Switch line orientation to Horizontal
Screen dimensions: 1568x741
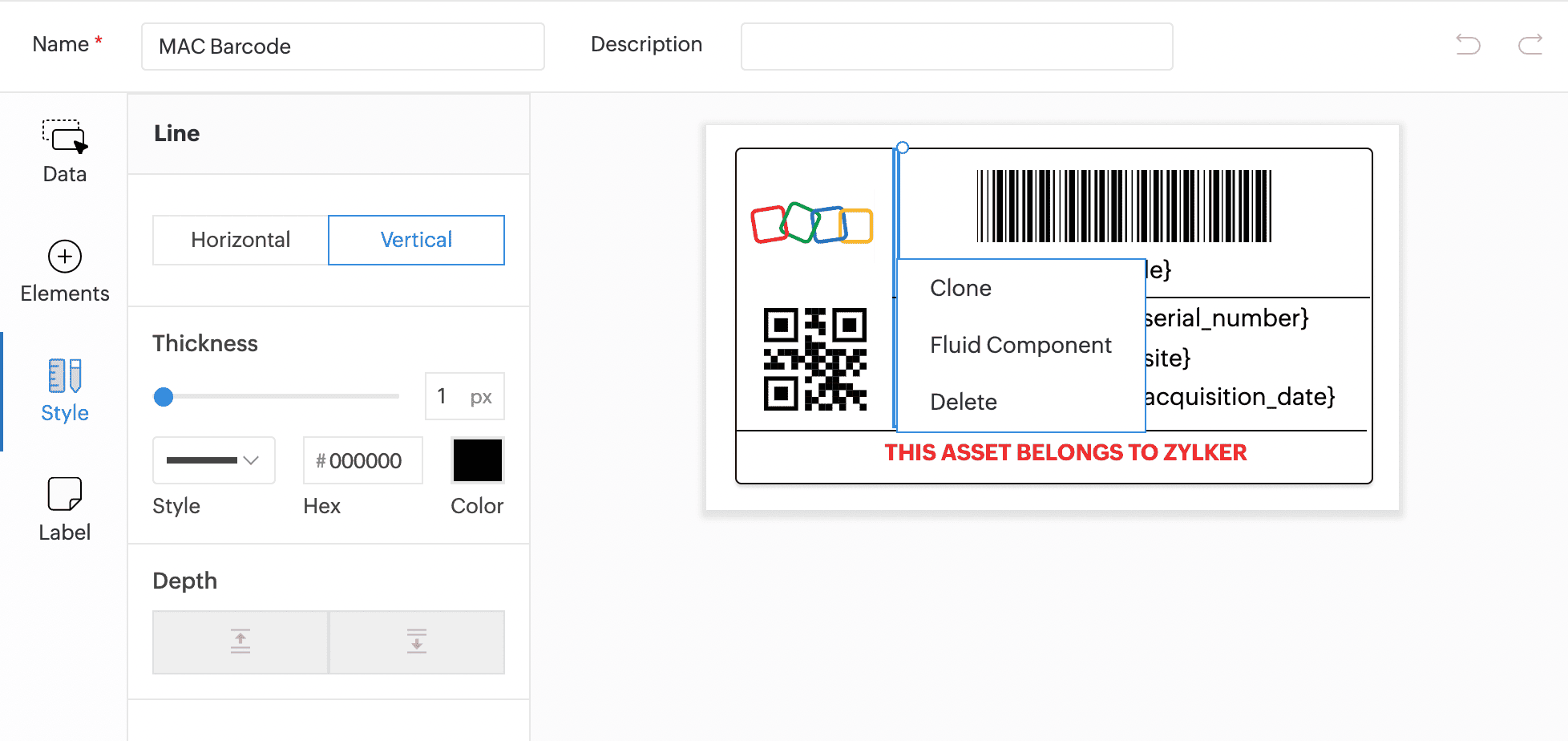(240, 240)
